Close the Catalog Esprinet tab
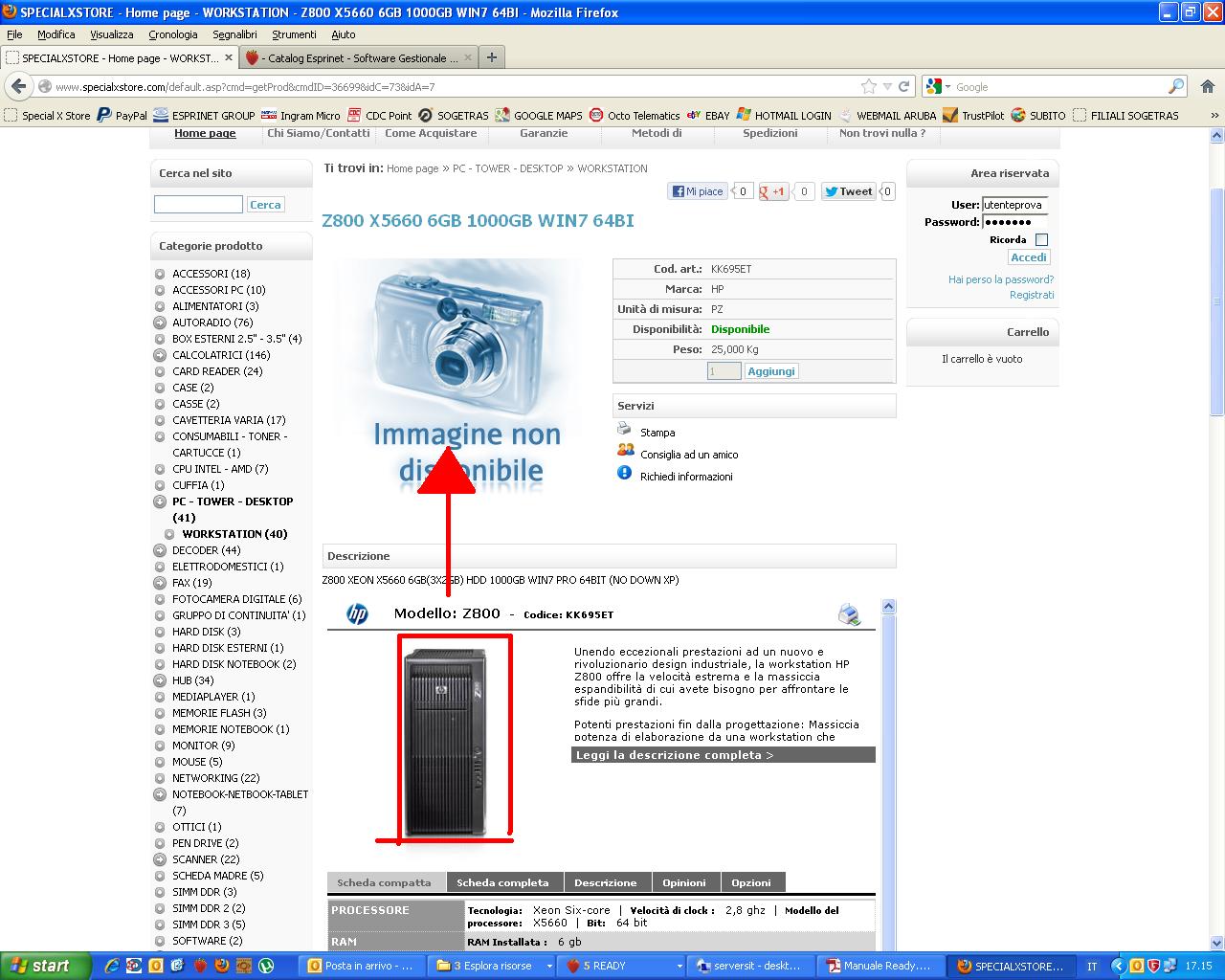The height and width of the screenshot is (980, 1225). click(468, 57)
